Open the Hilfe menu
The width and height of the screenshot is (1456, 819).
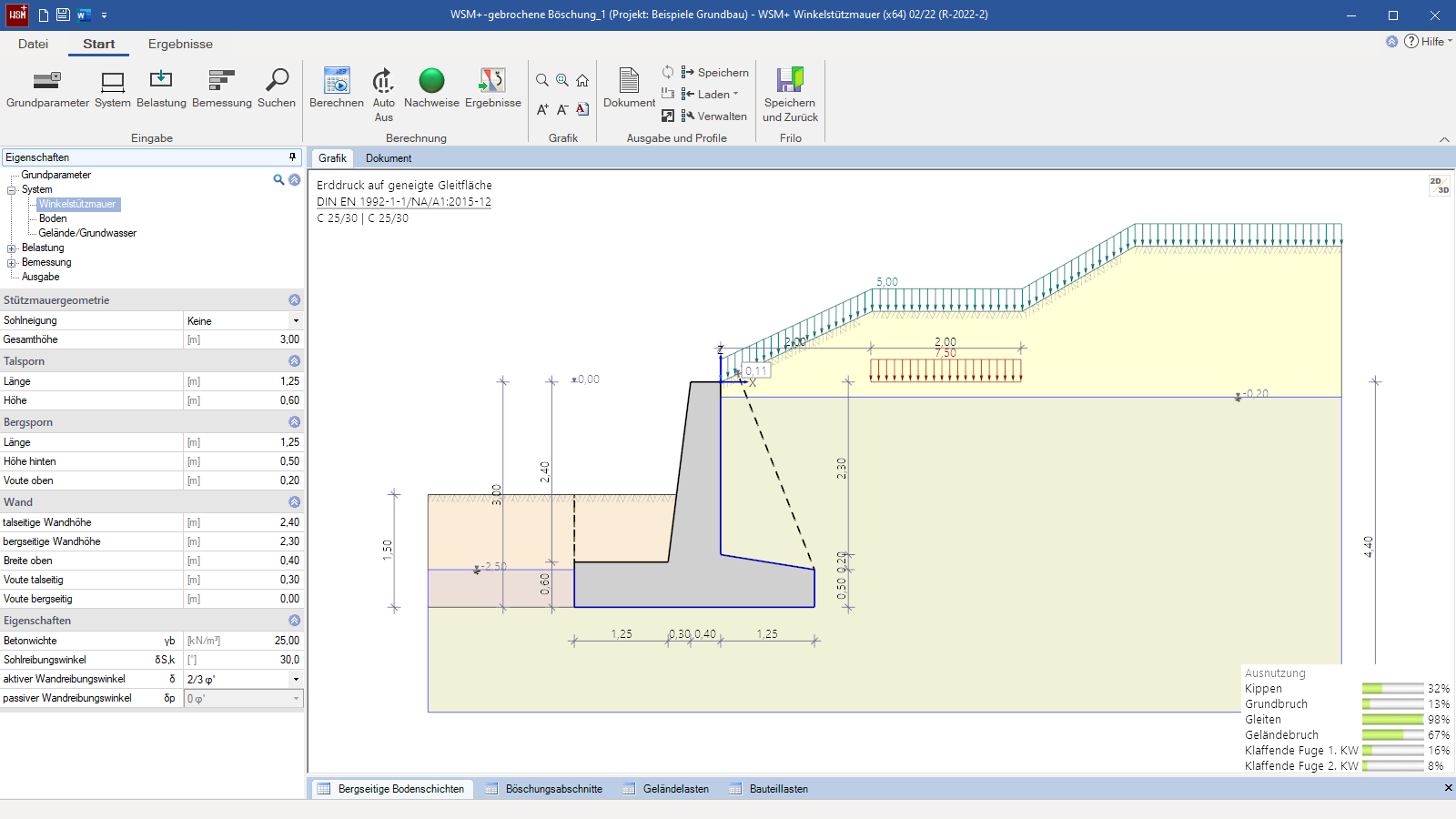[x=1428, y=41]
